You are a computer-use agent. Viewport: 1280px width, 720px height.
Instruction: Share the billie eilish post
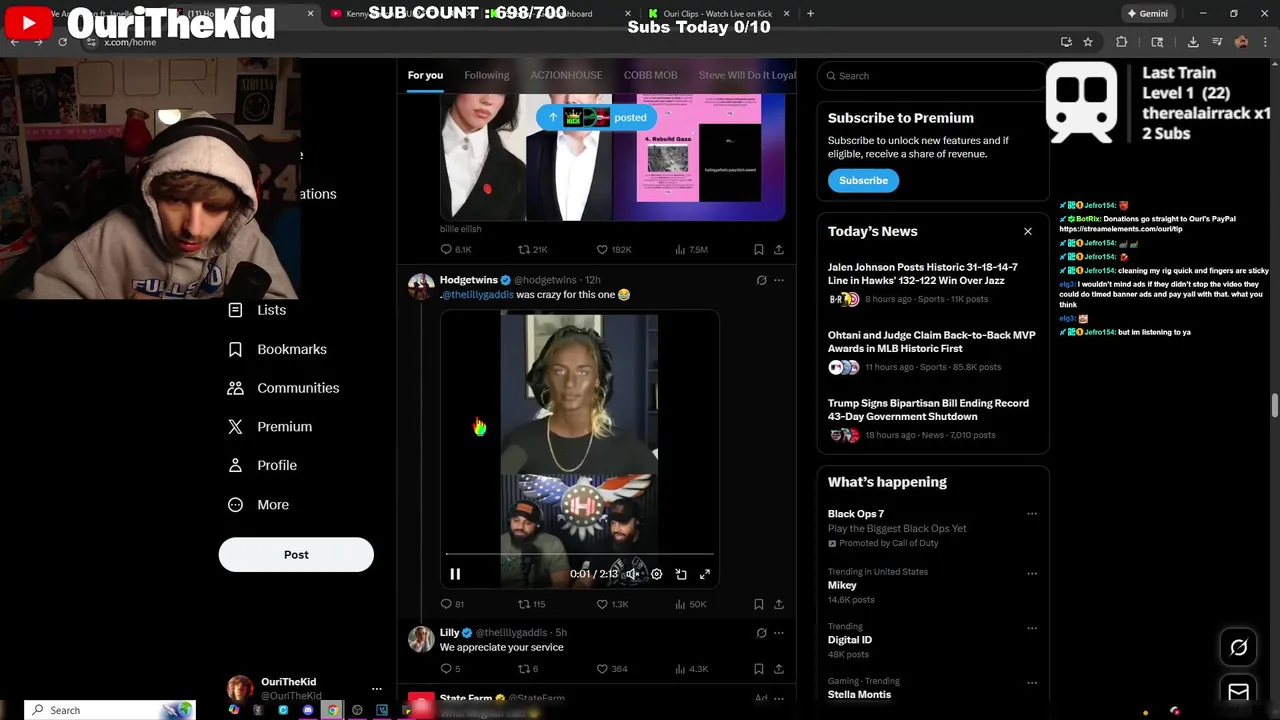(x=779, y=250)
